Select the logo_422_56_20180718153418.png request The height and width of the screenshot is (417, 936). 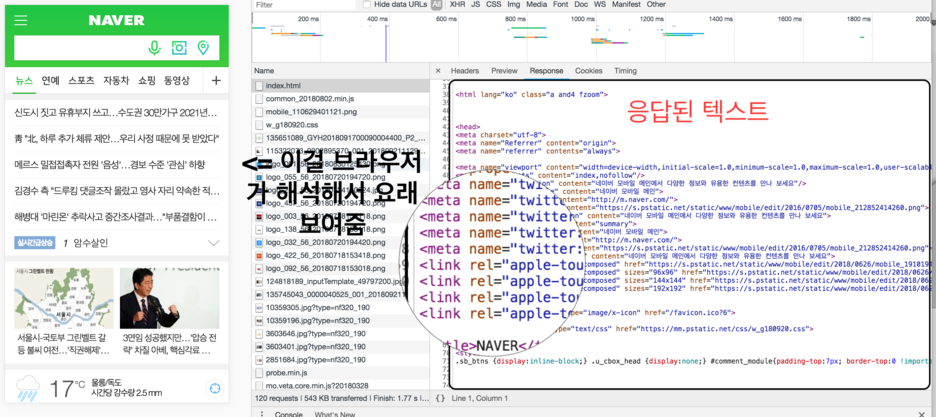click(x=327, y=255)
